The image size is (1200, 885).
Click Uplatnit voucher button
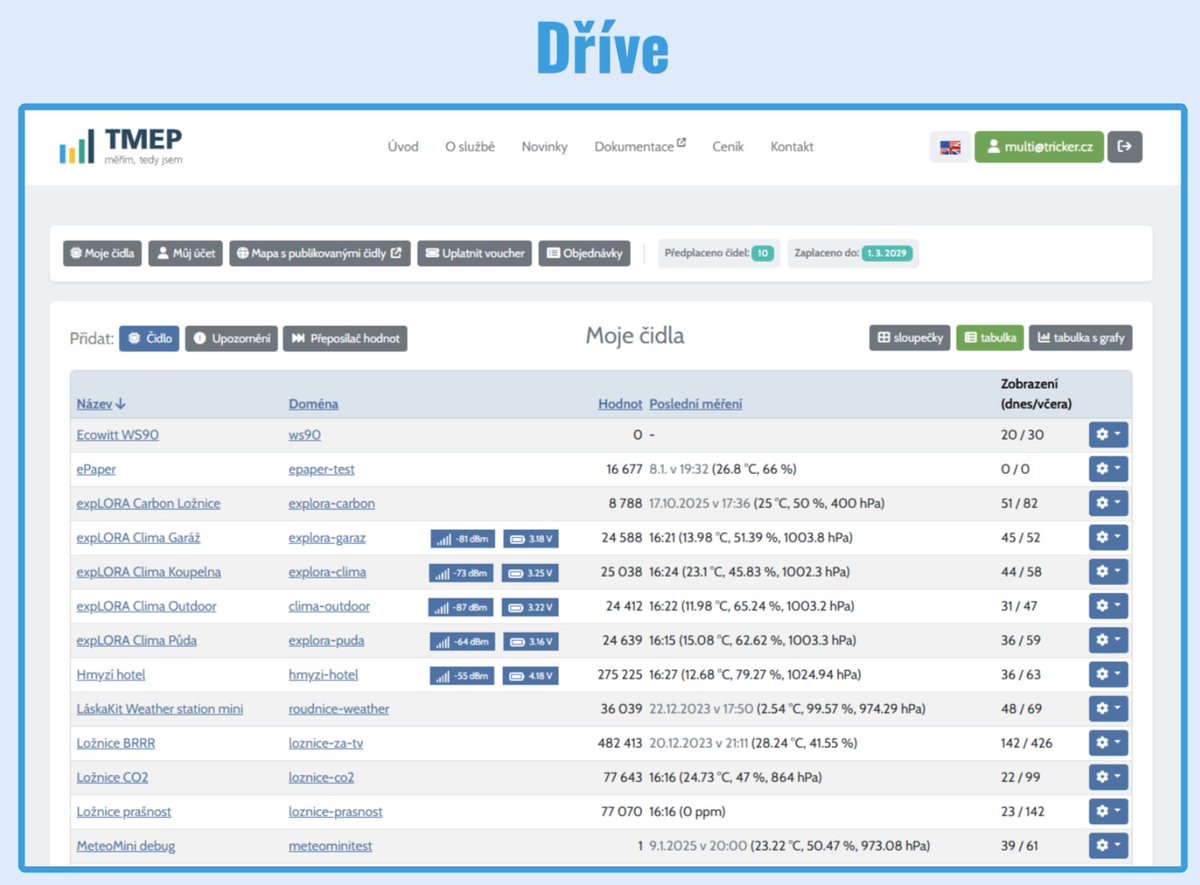[475, 253]
